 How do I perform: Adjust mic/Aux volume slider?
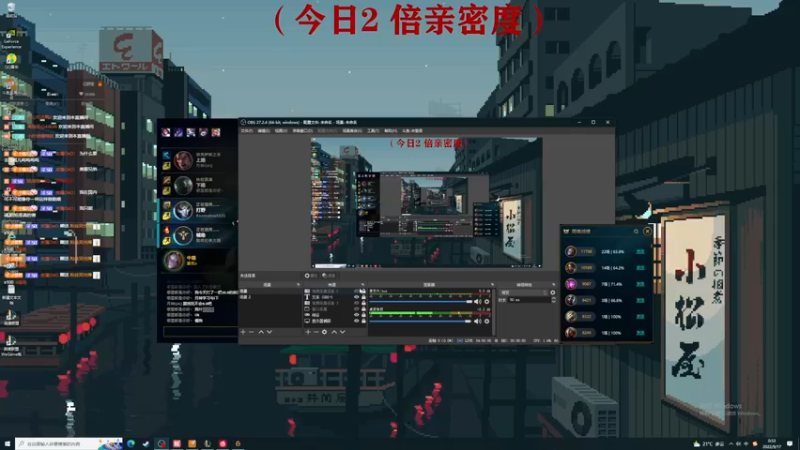coord(420,302)
